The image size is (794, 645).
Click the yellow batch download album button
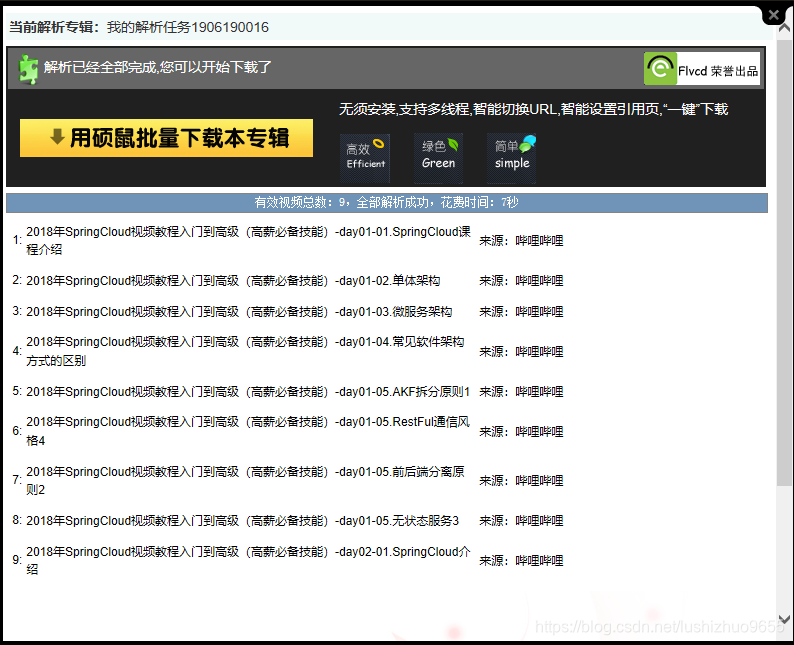coord(166,138)
